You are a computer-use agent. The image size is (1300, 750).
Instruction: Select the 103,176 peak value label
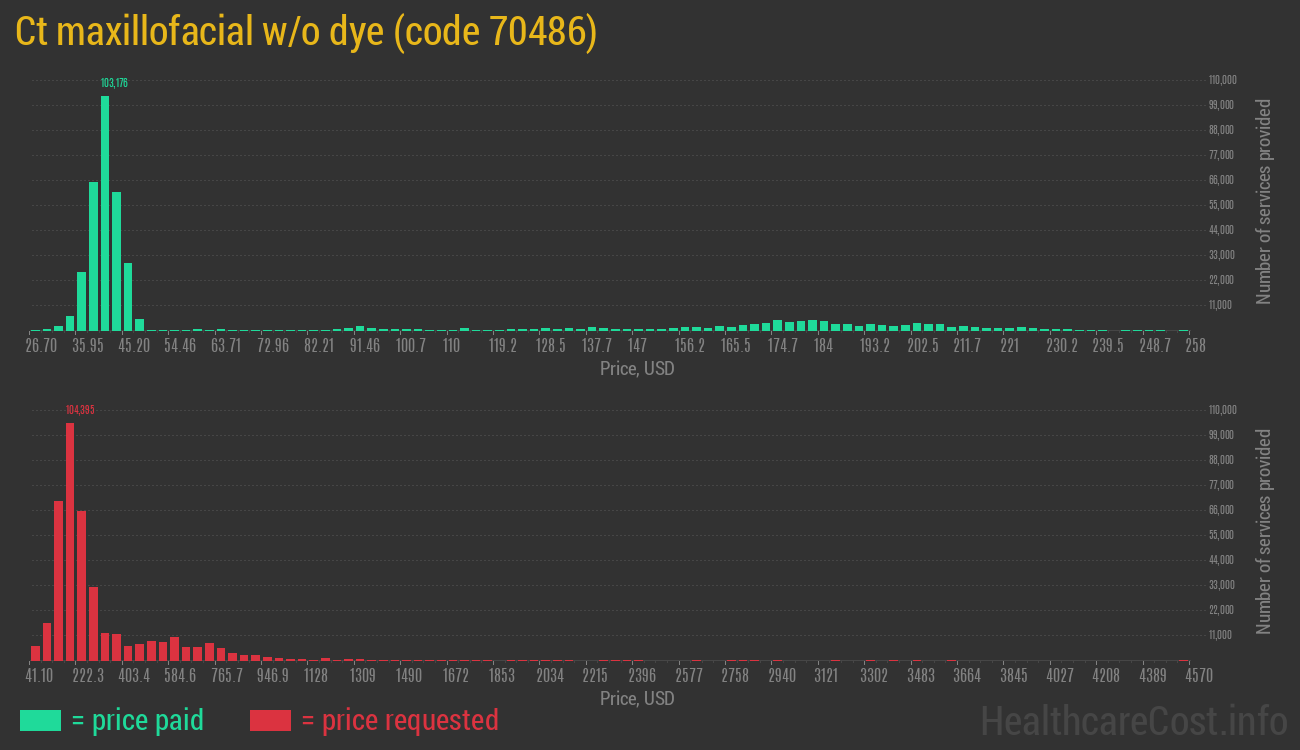point(114,83)
